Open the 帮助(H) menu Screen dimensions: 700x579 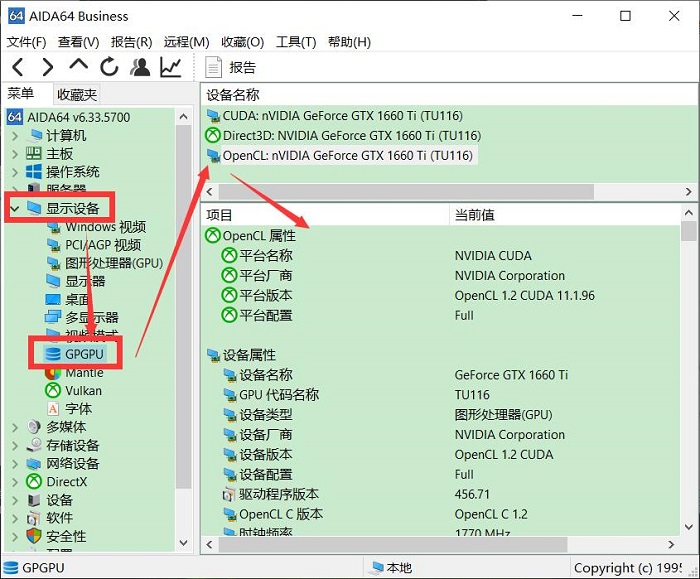pyautogui.click(x=349, y=42)
